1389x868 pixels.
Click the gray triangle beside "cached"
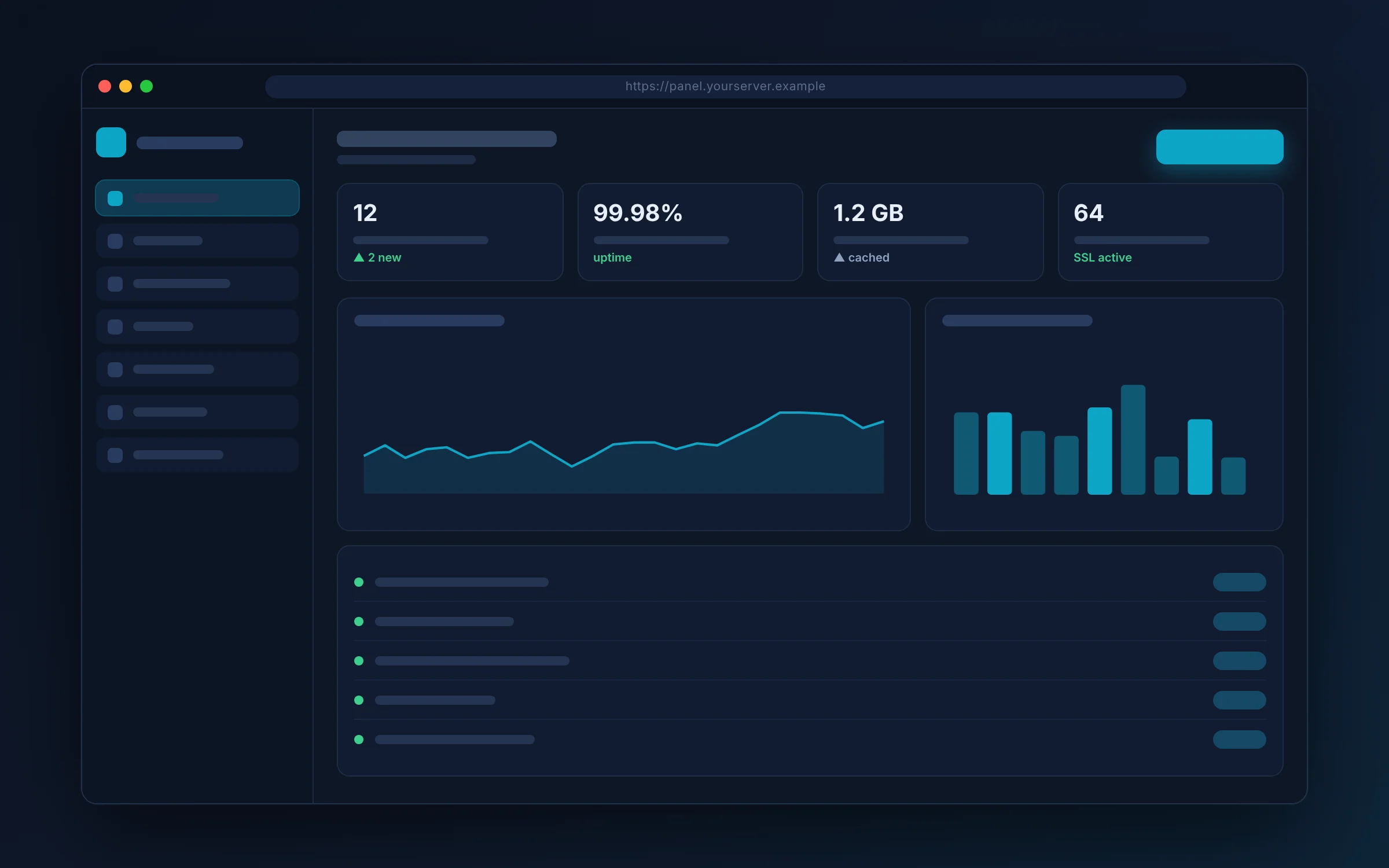(x=839, y=258)
